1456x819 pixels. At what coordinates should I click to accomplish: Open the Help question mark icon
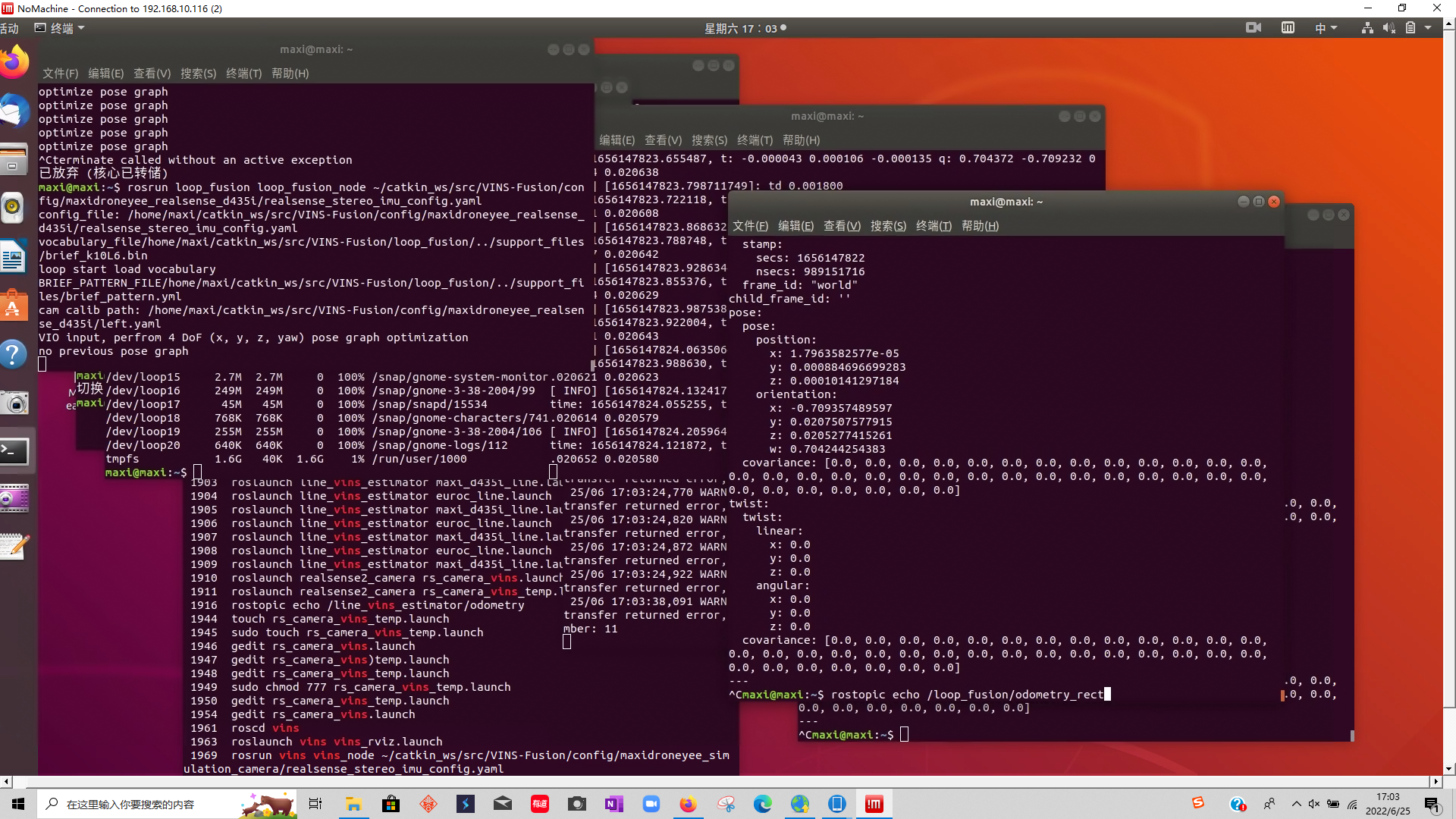(x=14, y=354)
